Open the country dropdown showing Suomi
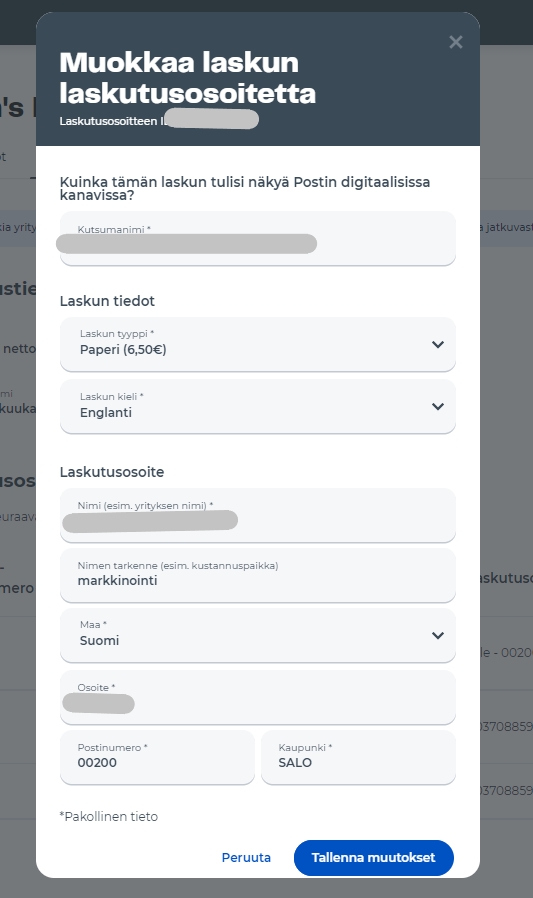Viewport: 533px width, 898px height. coord(258,635)
